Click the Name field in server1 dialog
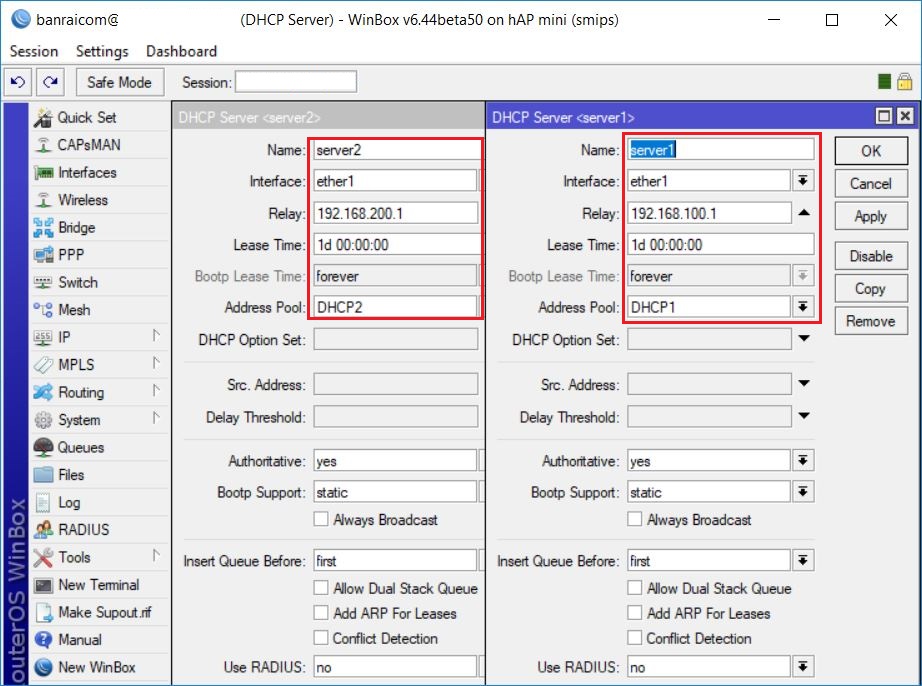The height and width of the screenshot is (686, 922). click(720, 149)
